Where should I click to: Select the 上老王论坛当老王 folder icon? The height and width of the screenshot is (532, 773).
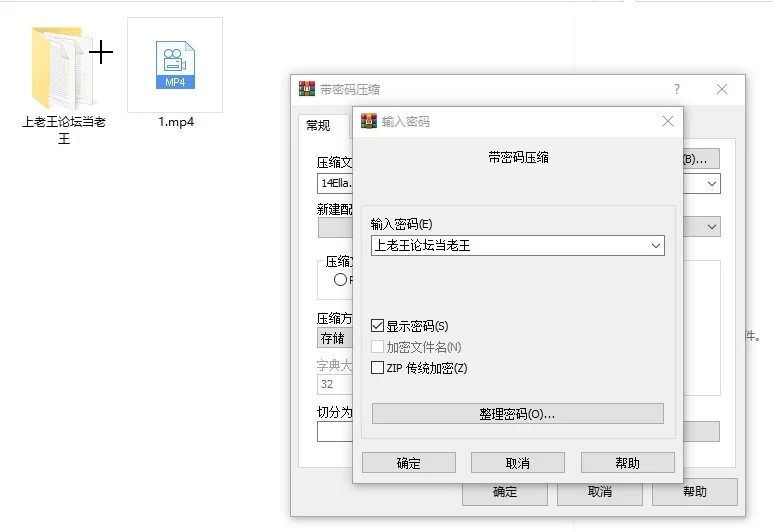[x=63, y=68]
